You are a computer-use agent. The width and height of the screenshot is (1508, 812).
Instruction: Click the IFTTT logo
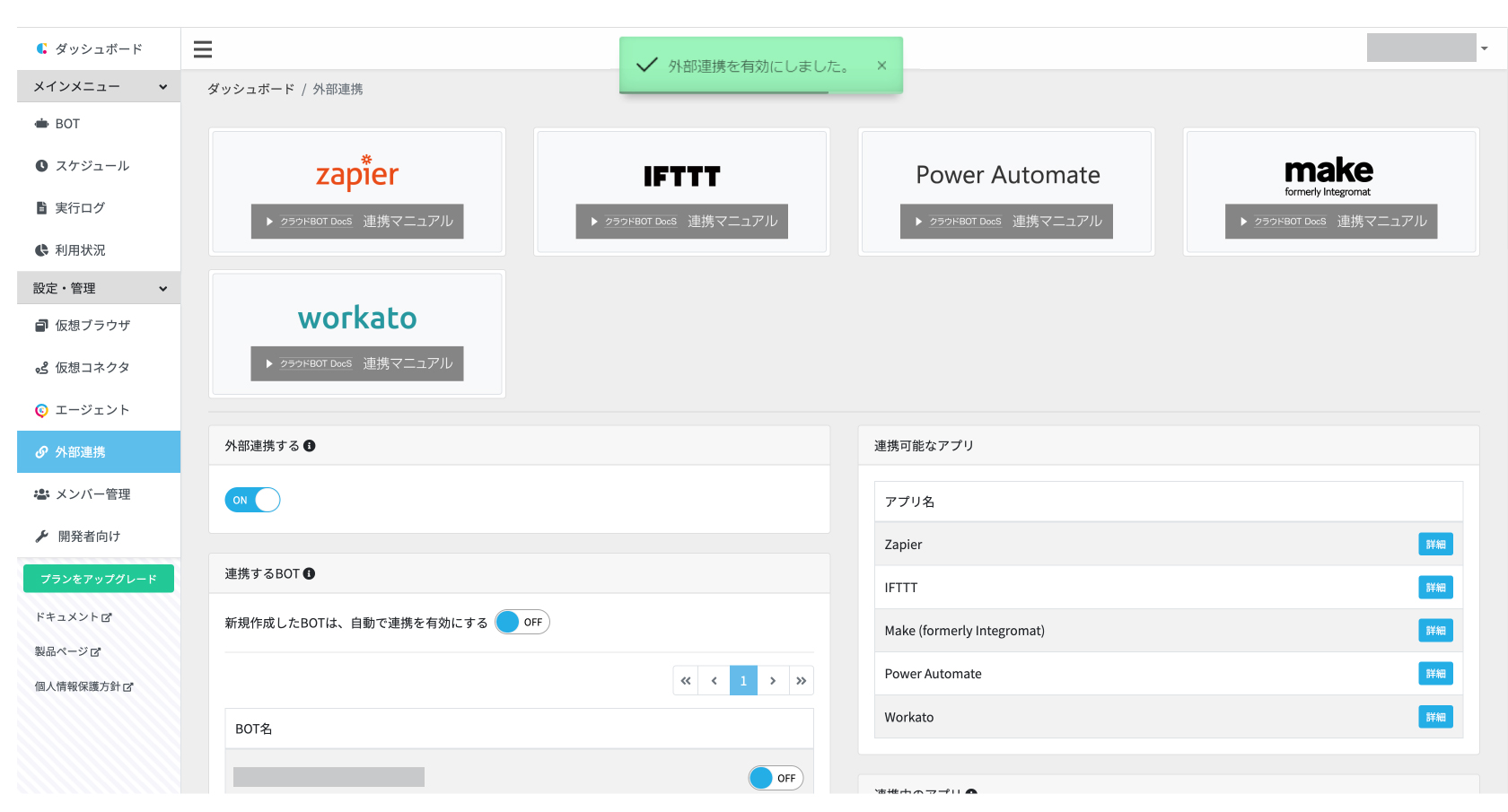[682, 176]
